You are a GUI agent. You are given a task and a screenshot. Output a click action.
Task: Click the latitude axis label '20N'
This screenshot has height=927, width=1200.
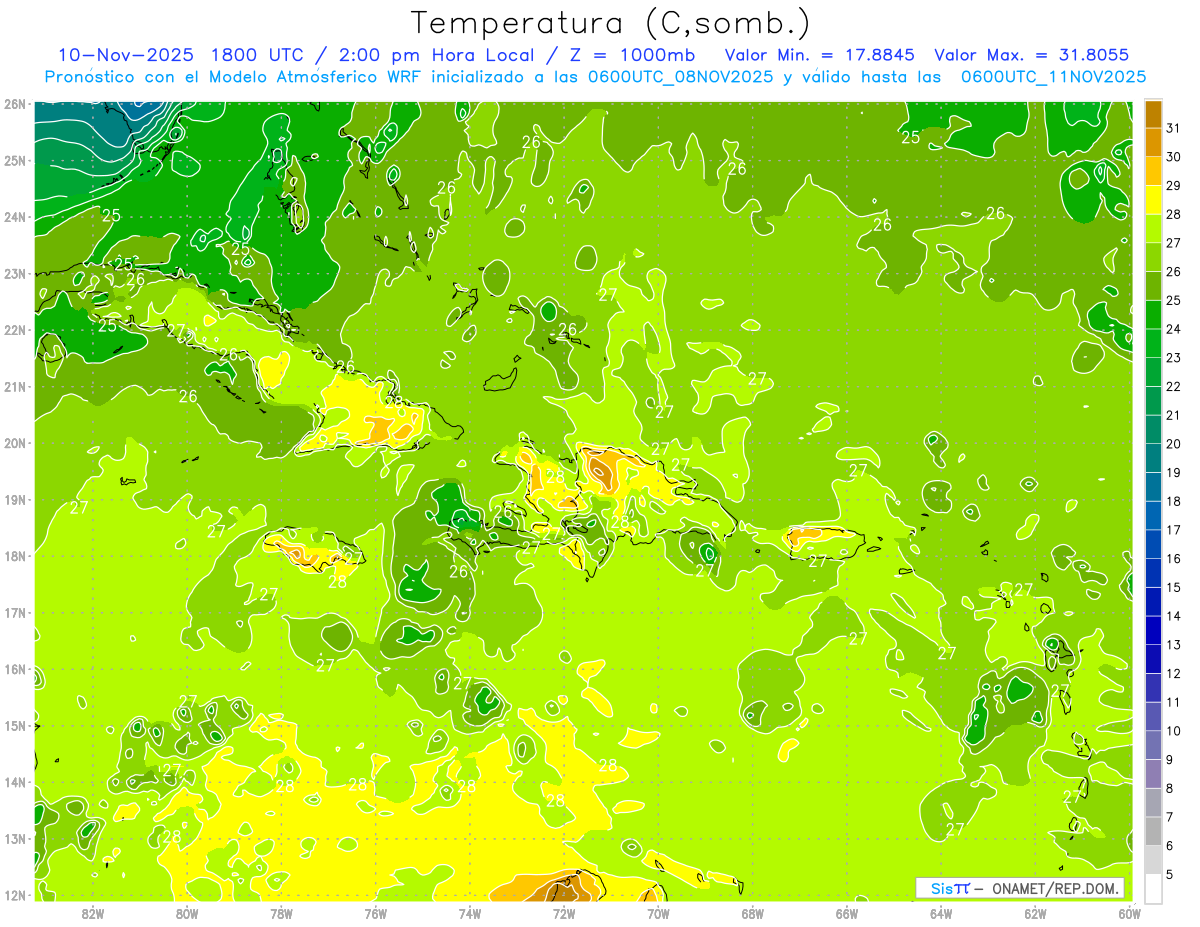point(15,443)
